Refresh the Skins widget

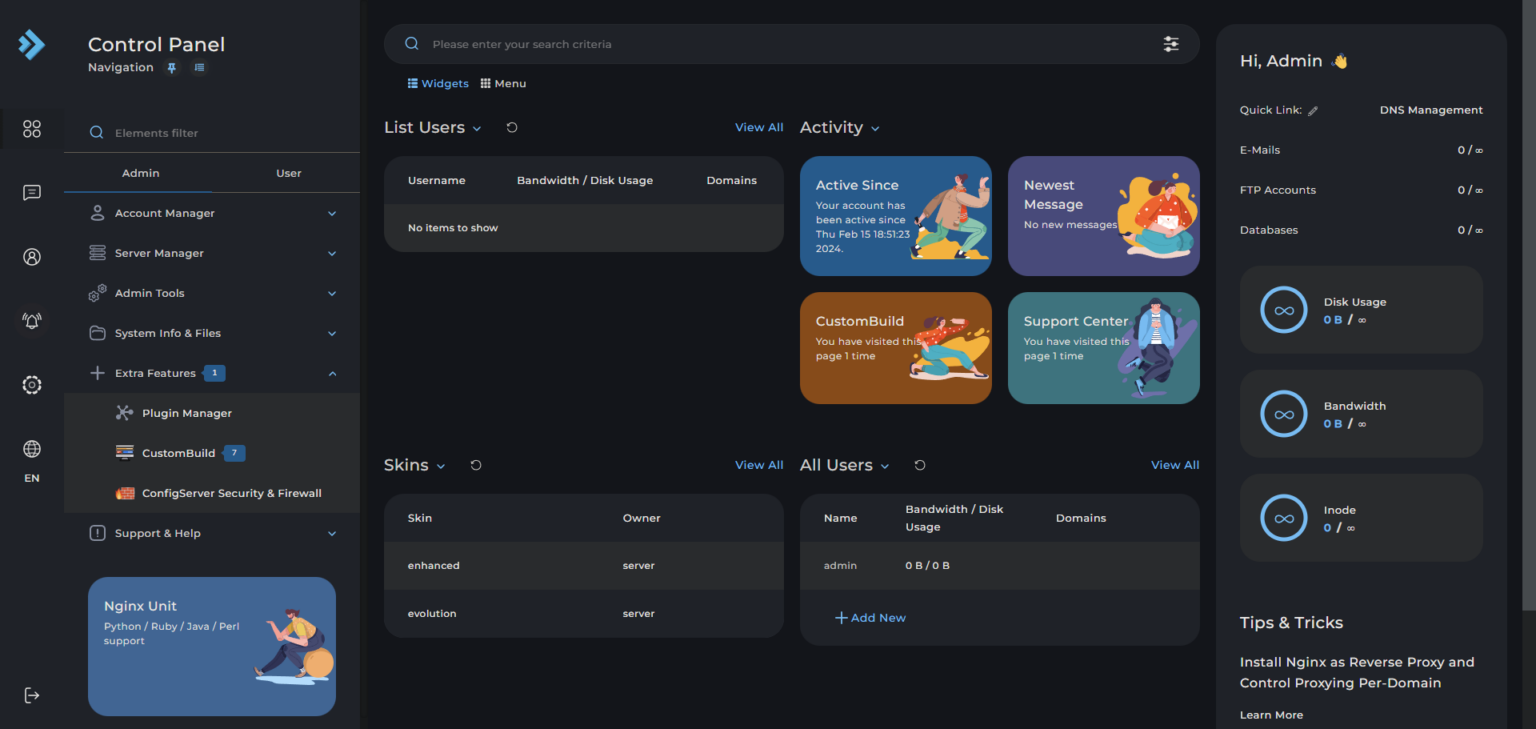476,465
